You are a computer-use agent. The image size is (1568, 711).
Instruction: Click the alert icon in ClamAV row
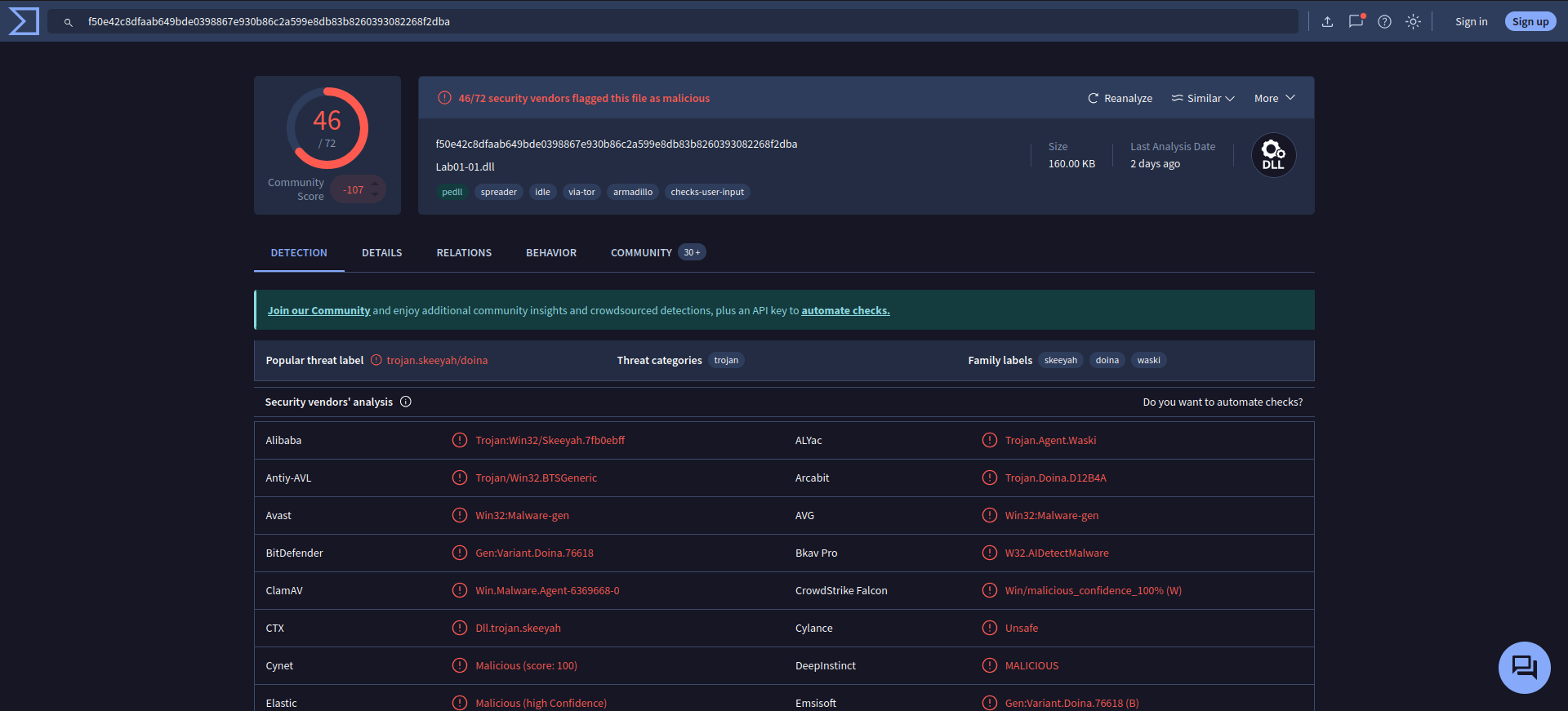click(460, 590)
